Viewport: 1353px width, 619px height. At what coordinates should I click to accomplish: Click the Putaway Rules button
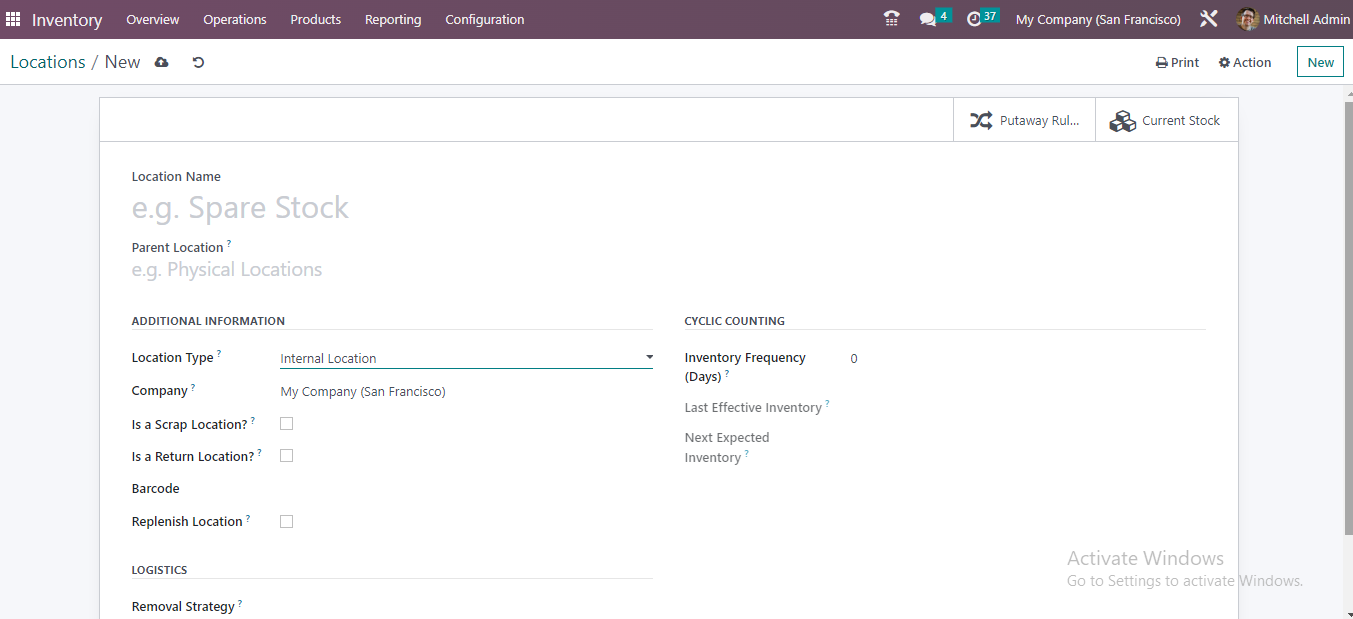[1025, 121]
